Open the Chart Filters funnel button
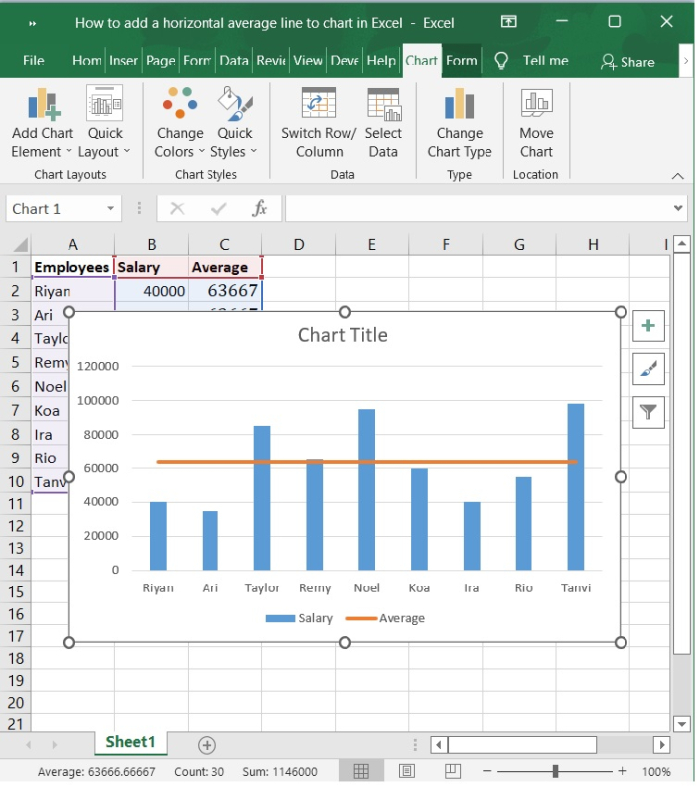 pos(649,411)
